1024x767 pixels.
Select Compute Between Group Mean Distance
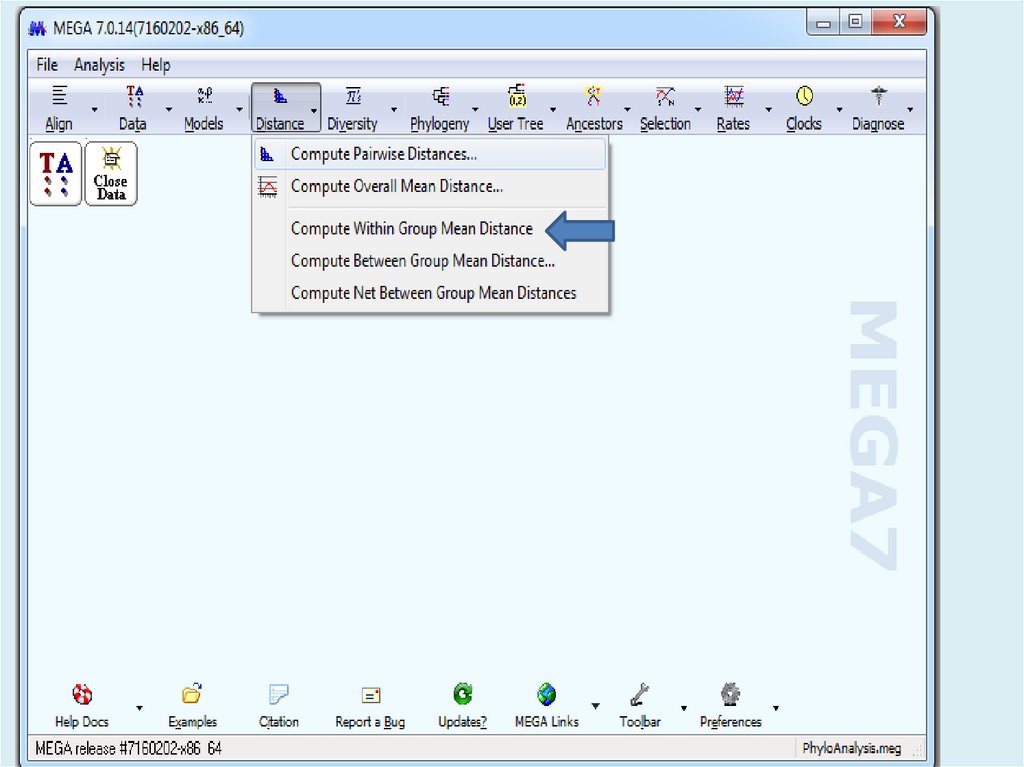(x=430, y=261)
